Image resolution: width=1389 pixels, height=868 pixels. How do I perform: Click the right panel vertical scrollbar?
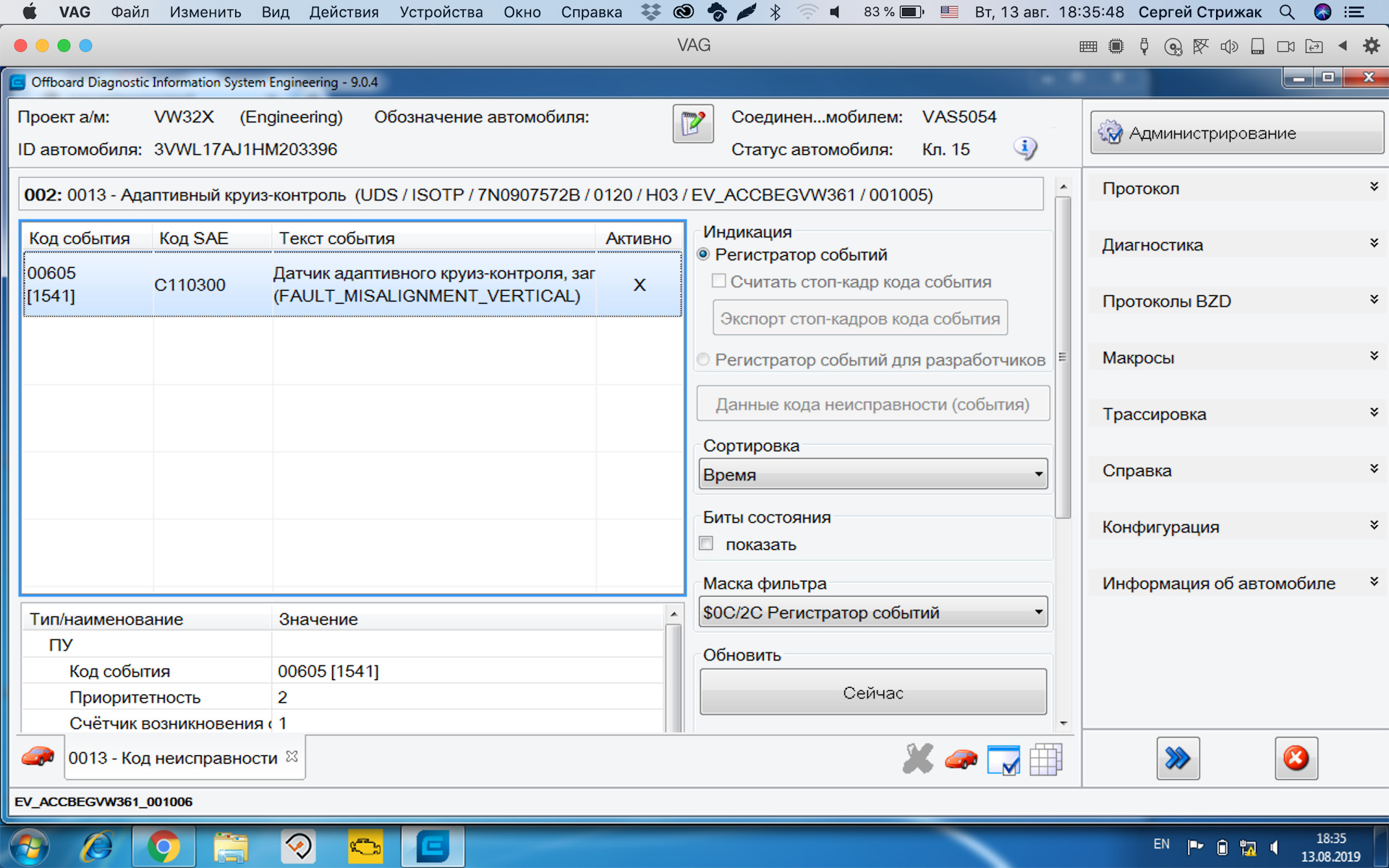coord(1063,358)
